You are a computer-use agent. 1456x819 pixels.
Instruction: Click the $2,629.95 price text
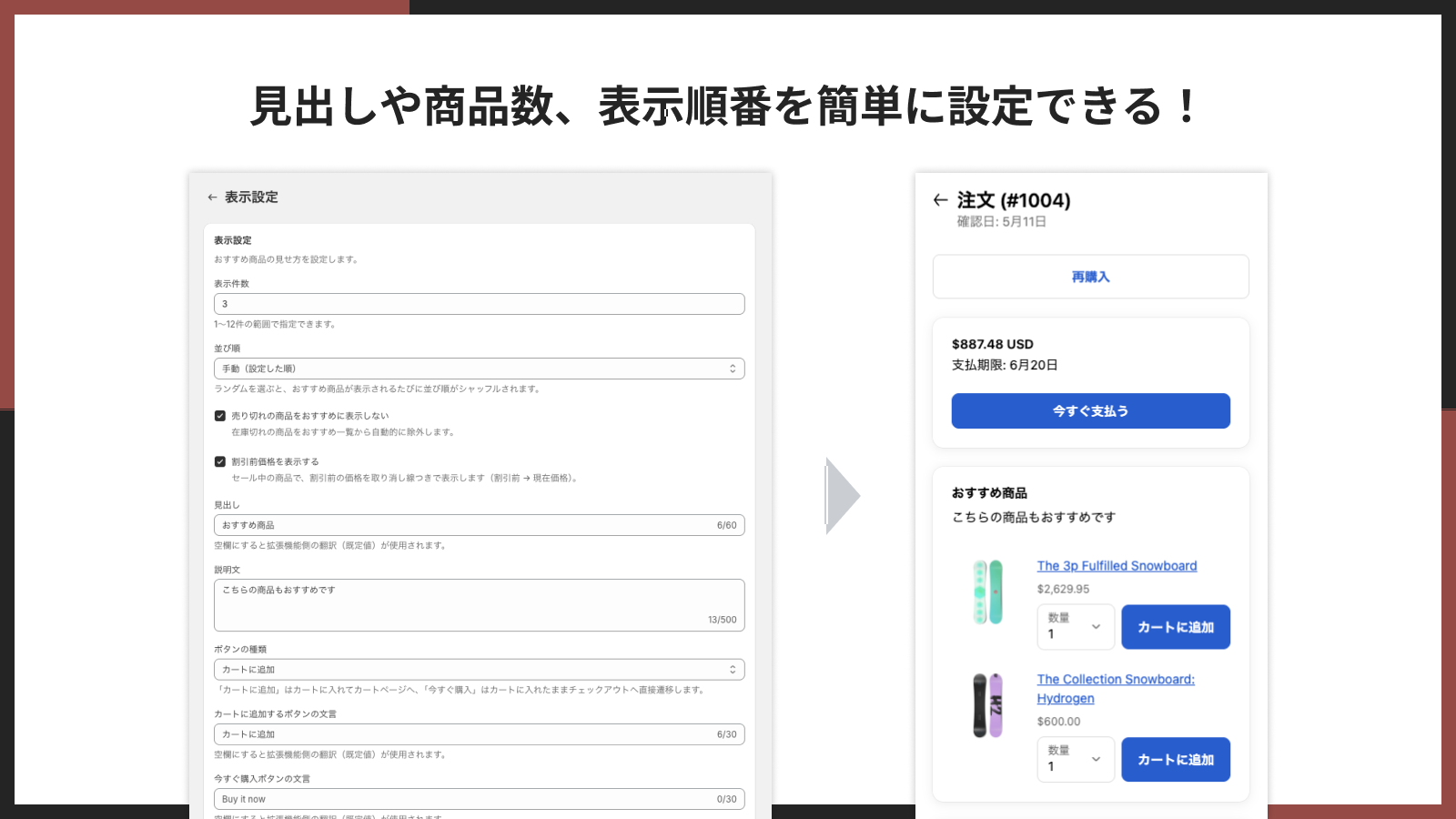pos(1063,590)
